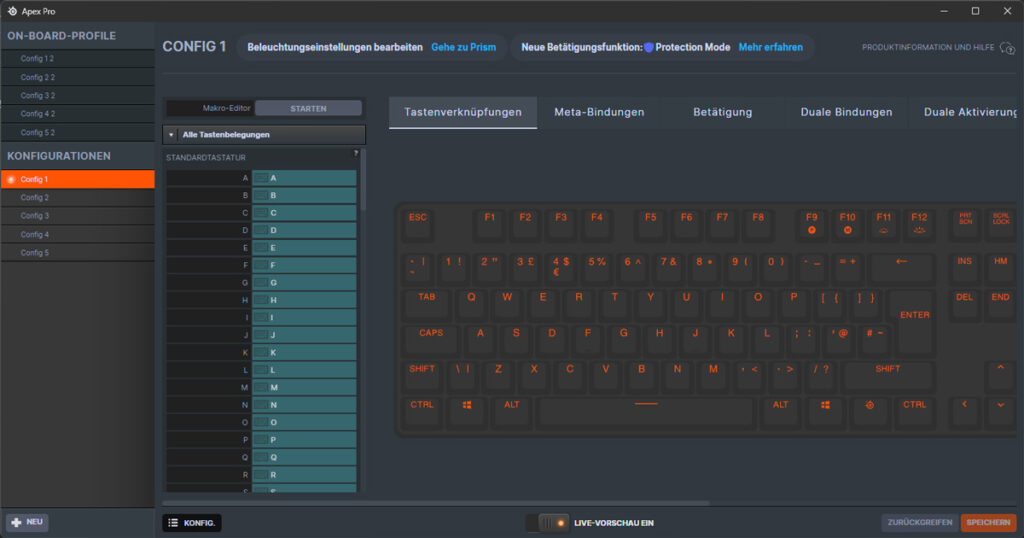The width and height of the screenshot is (1024, 538).
Task: Click the PRT SCN key
Action: 965,224
